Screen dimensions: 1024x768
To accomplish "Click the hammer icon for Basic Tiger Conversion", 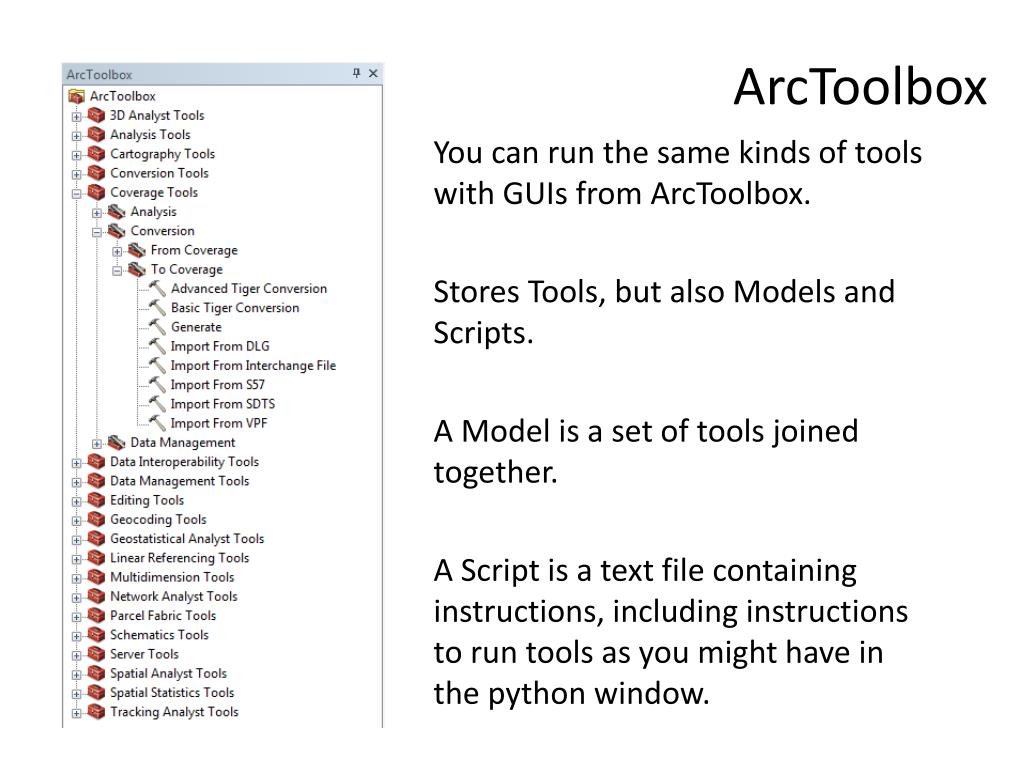I will pyautogui.click(x=157, y=308).
